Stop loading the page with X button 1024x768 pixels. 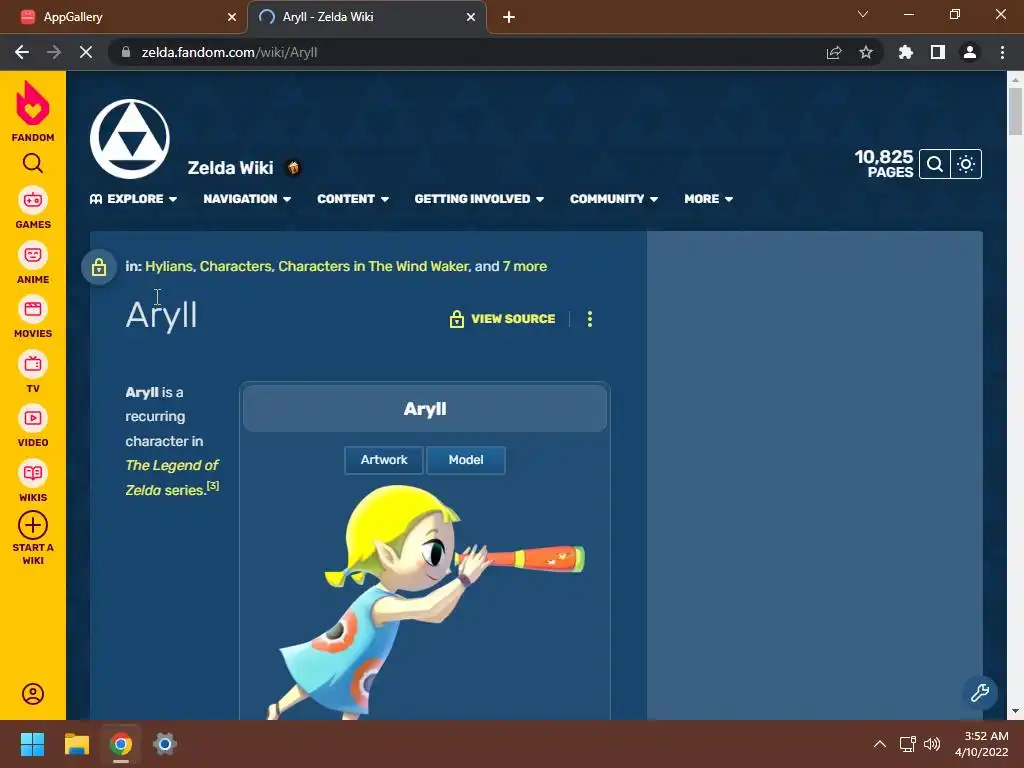pos(86,52)
